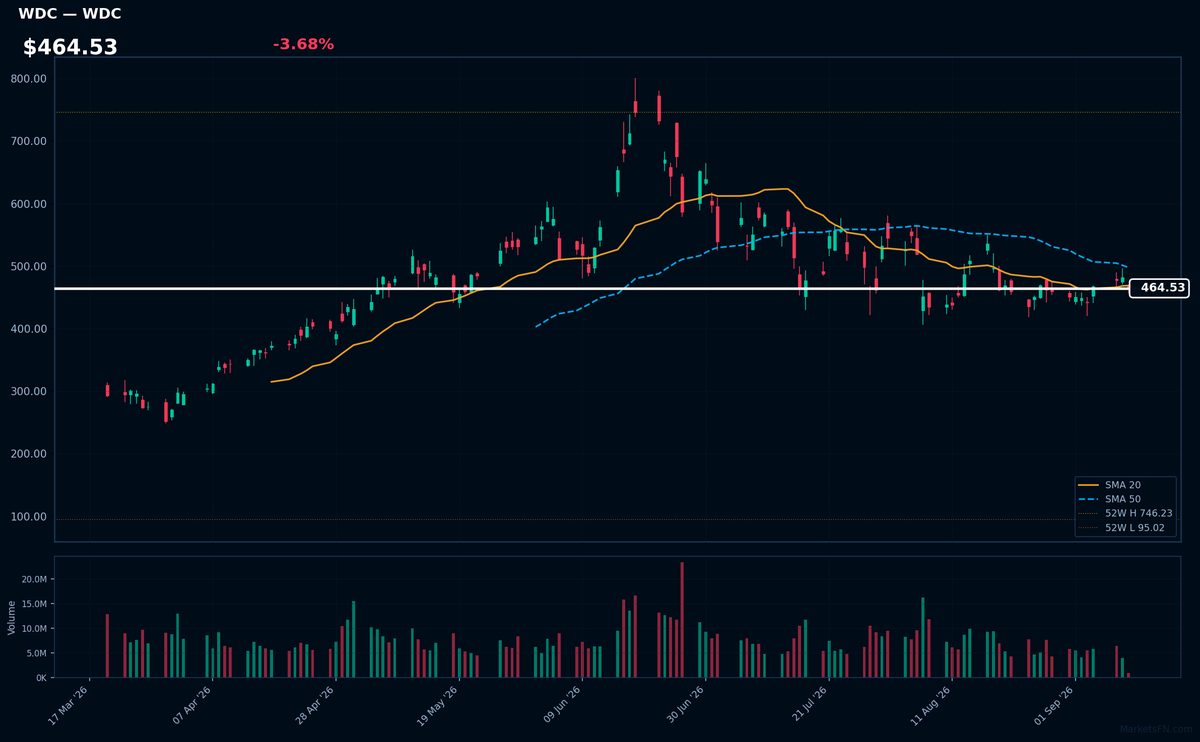
Task: Click the 700.00 price axis label
Action: [x=29, y=142]
